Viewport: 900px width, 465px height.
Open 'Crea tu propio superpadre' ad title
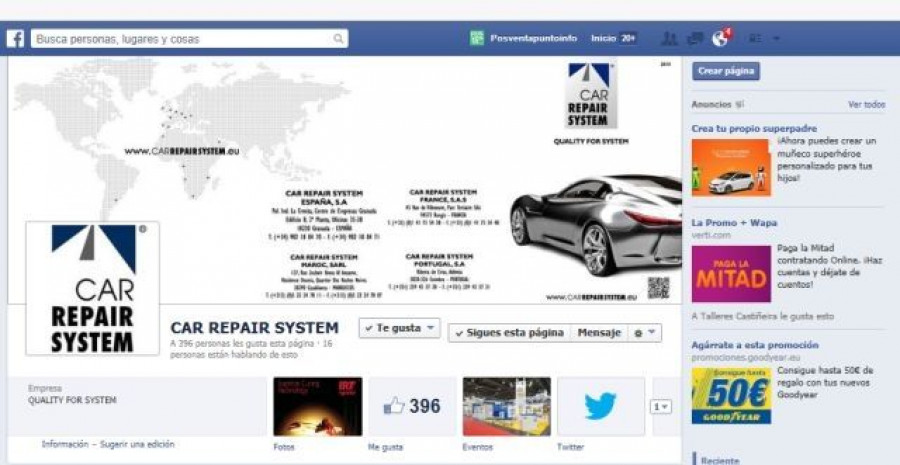click(754, 129)
